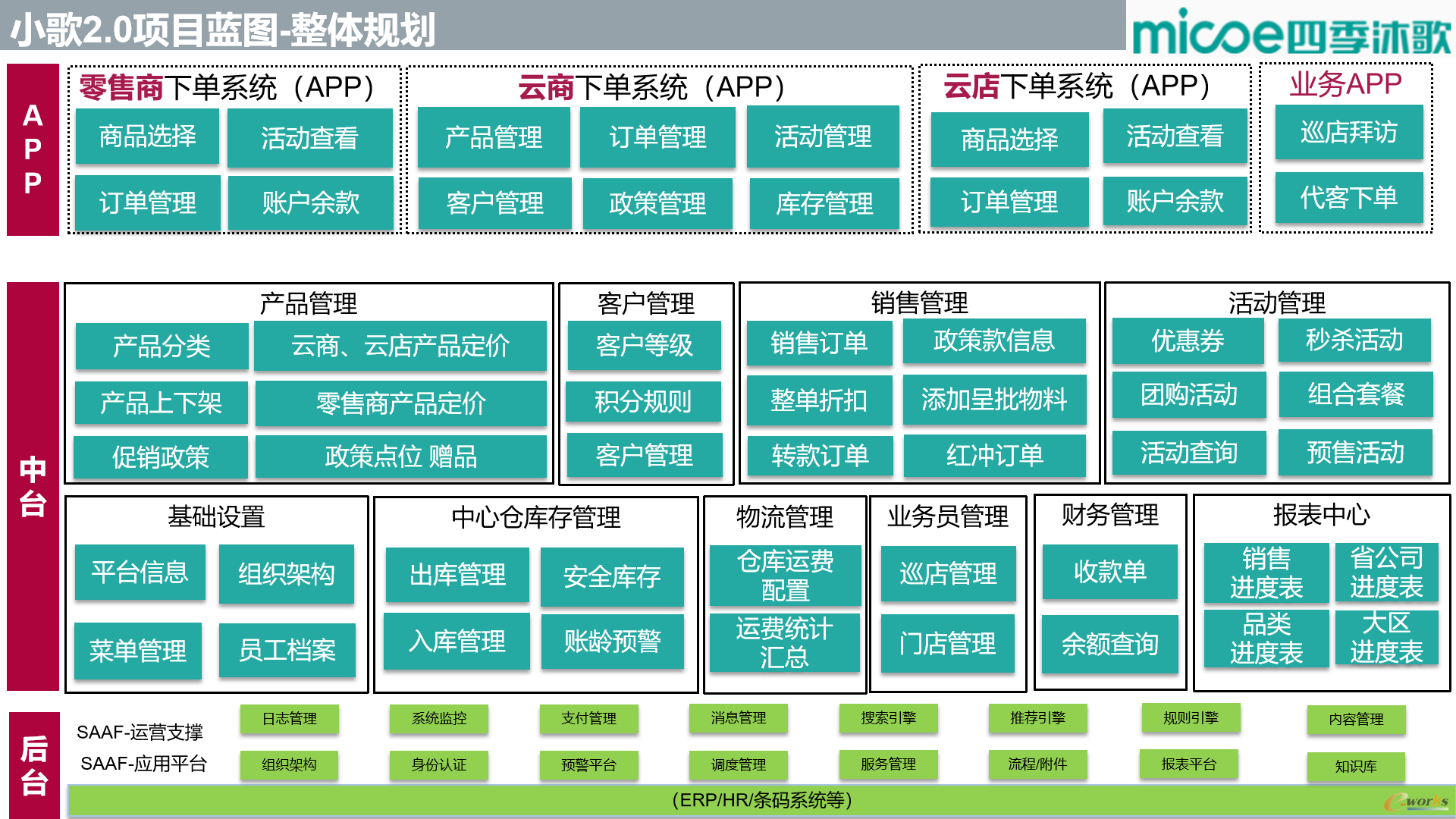The image size is (1456, 819).
Task: Click 省公司进度表 tile
Action: (1387, 572)
